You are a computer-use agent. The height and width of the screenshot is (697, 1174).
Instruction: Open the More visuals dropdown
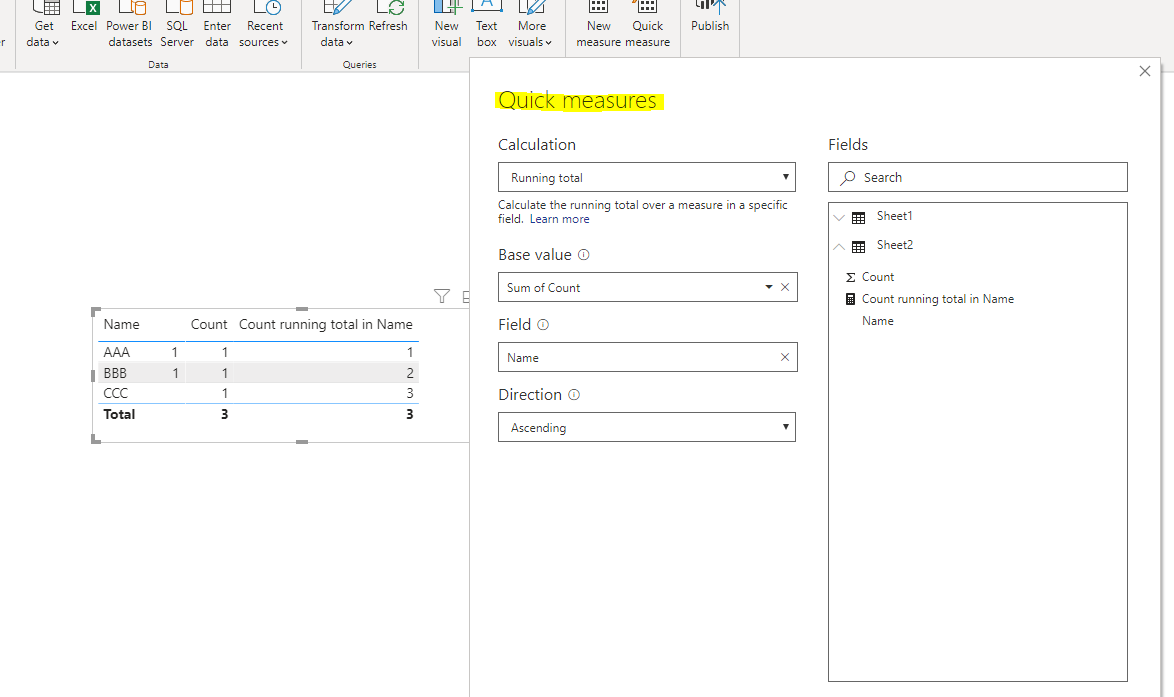click(531, 25)
